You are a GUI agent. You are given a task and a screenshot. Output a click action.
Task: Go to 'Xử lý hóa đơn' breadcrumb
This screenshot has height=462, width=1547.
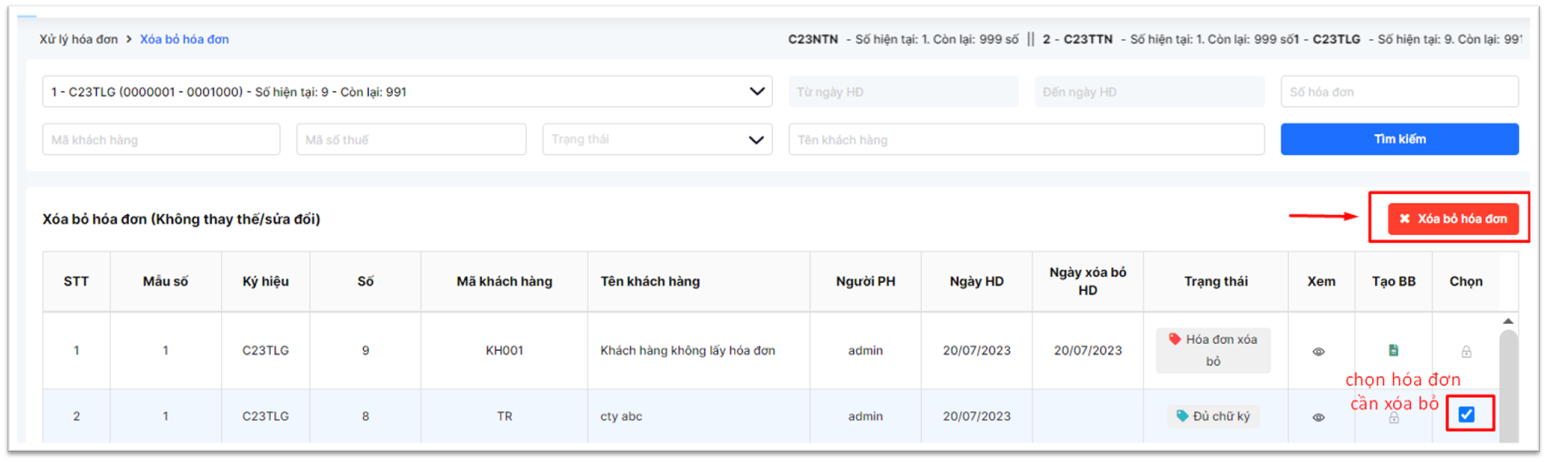tap(78, 40)
